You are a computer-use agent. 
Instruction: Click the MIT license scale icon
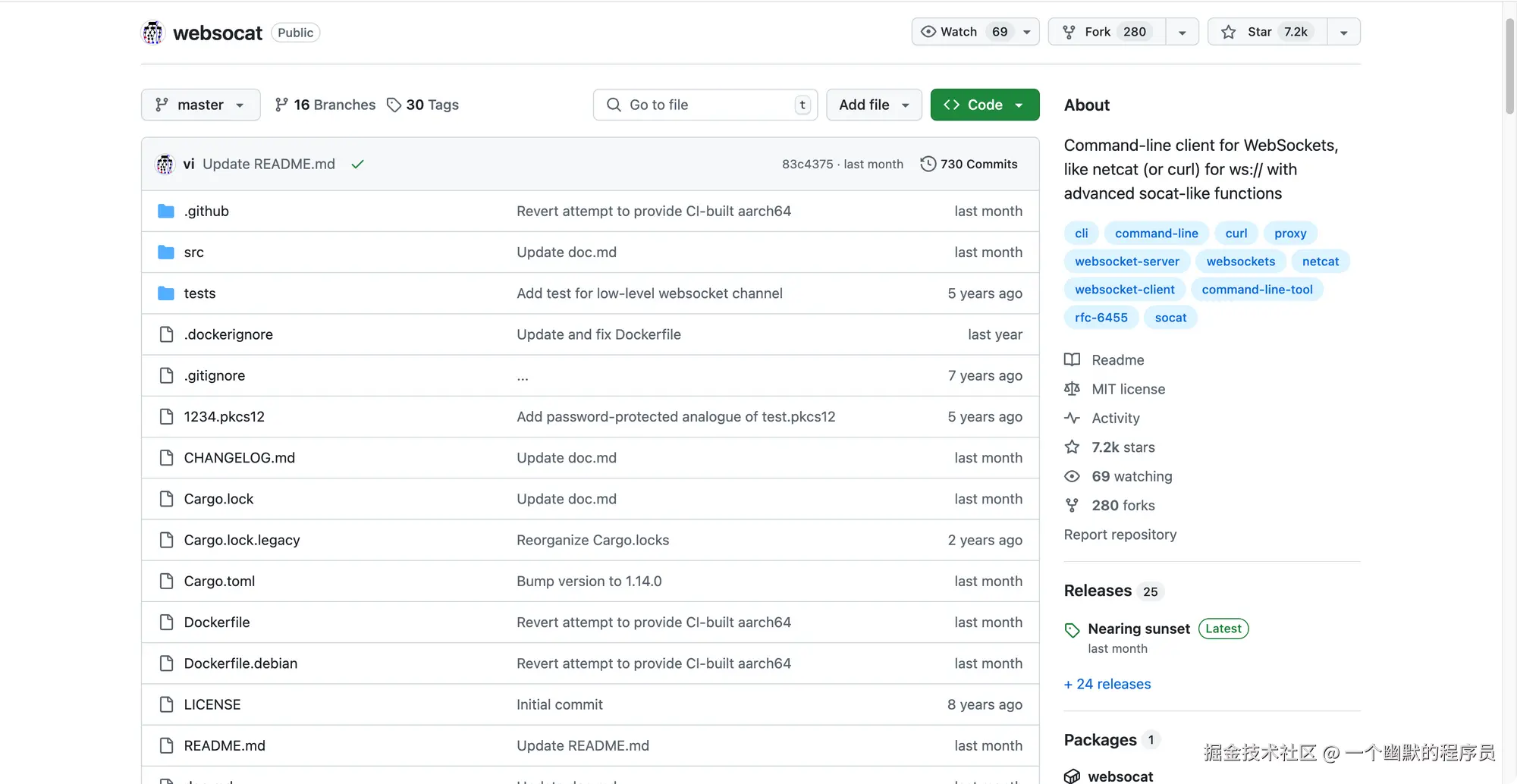coord(1072,389)
